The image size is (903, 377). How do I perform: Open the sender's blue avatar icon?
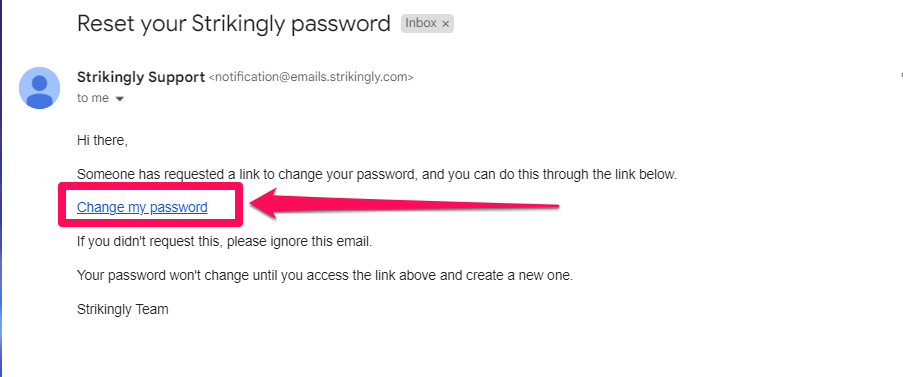tap(39, 88)
